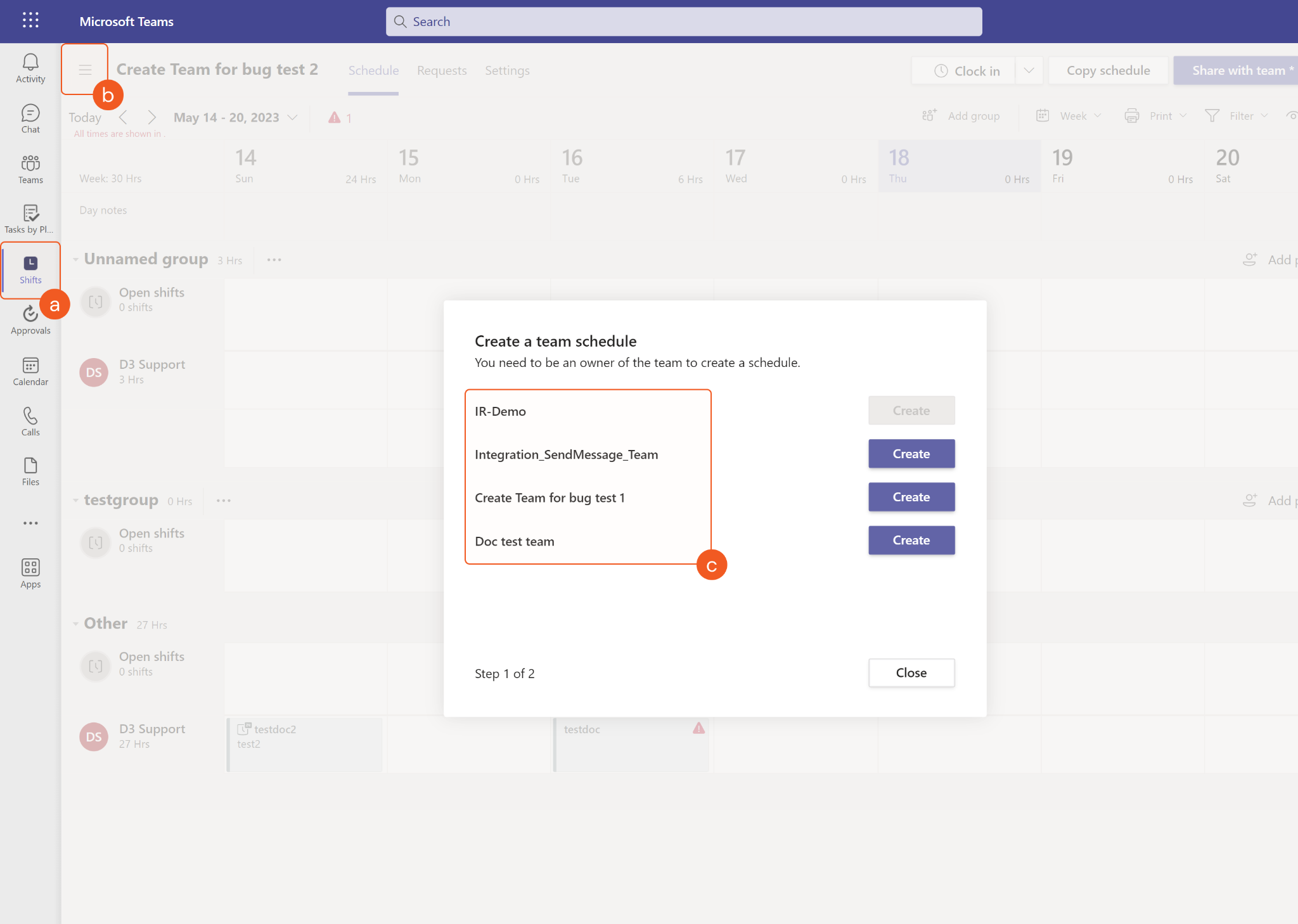Close the team schedule dialog
Viewport: 1298px width, 924px height.
pos(911,672)
